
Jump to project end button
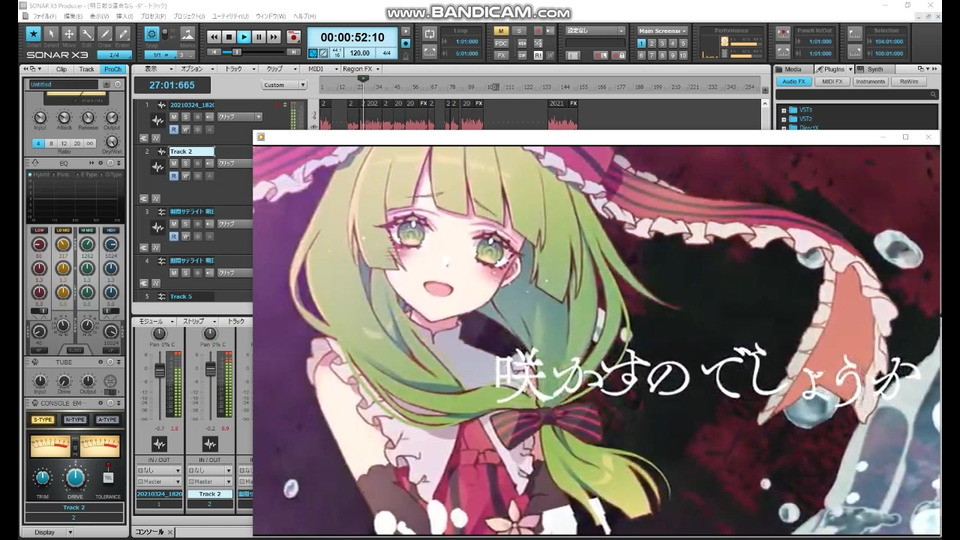point(293,53)
